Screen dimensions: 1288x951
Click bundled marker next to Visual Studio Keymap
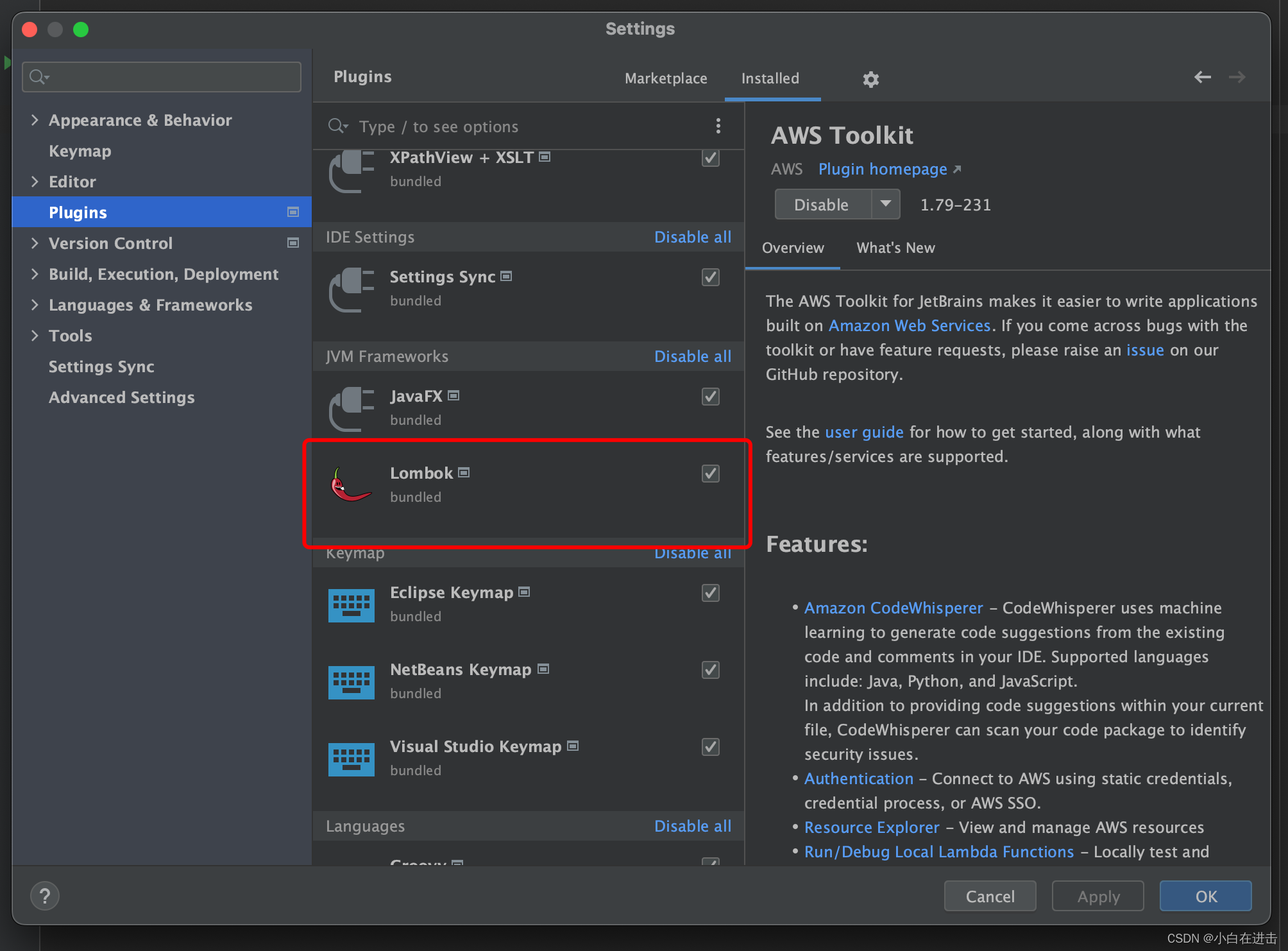tap(573, 746)
